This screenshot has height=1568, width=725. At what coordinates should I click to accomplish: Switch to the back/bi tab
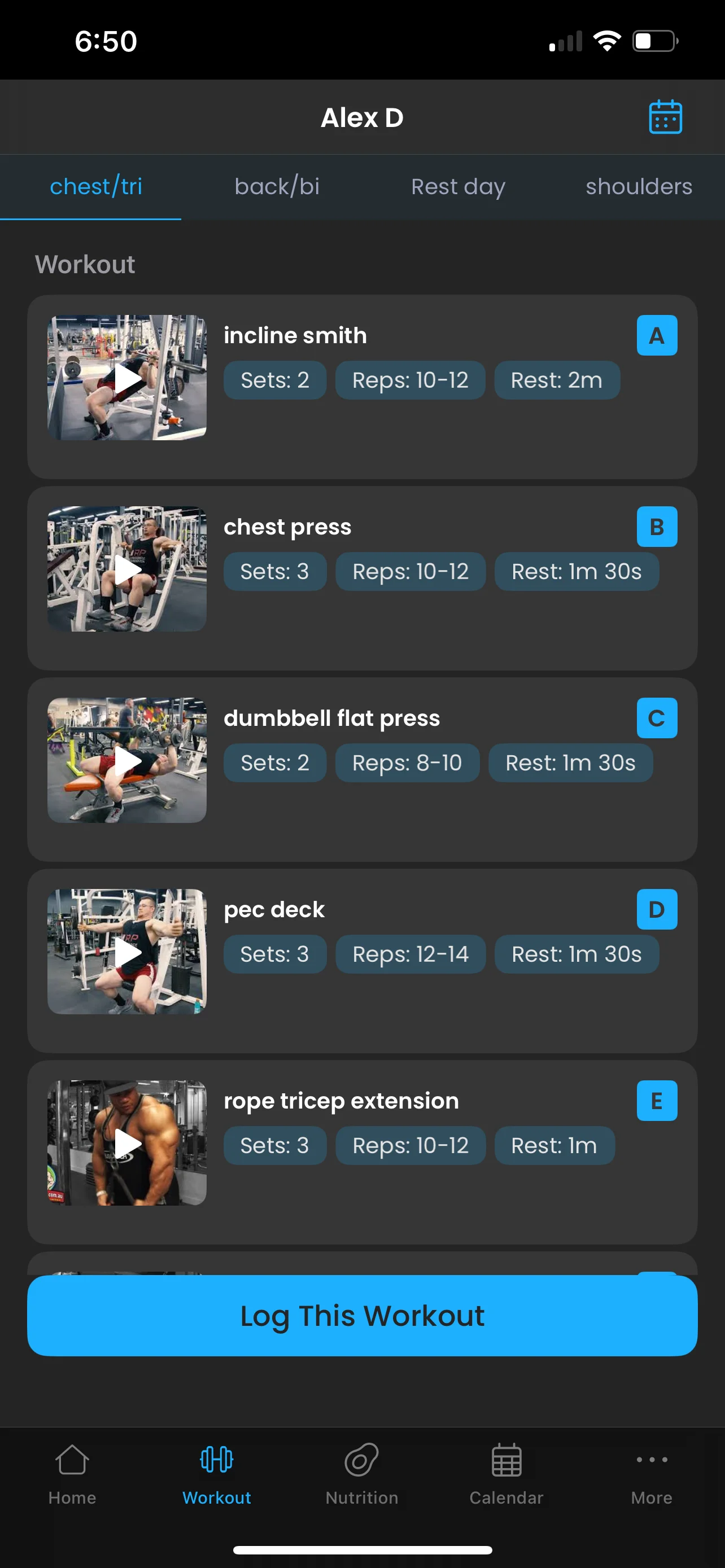click(x=277, y=186)
